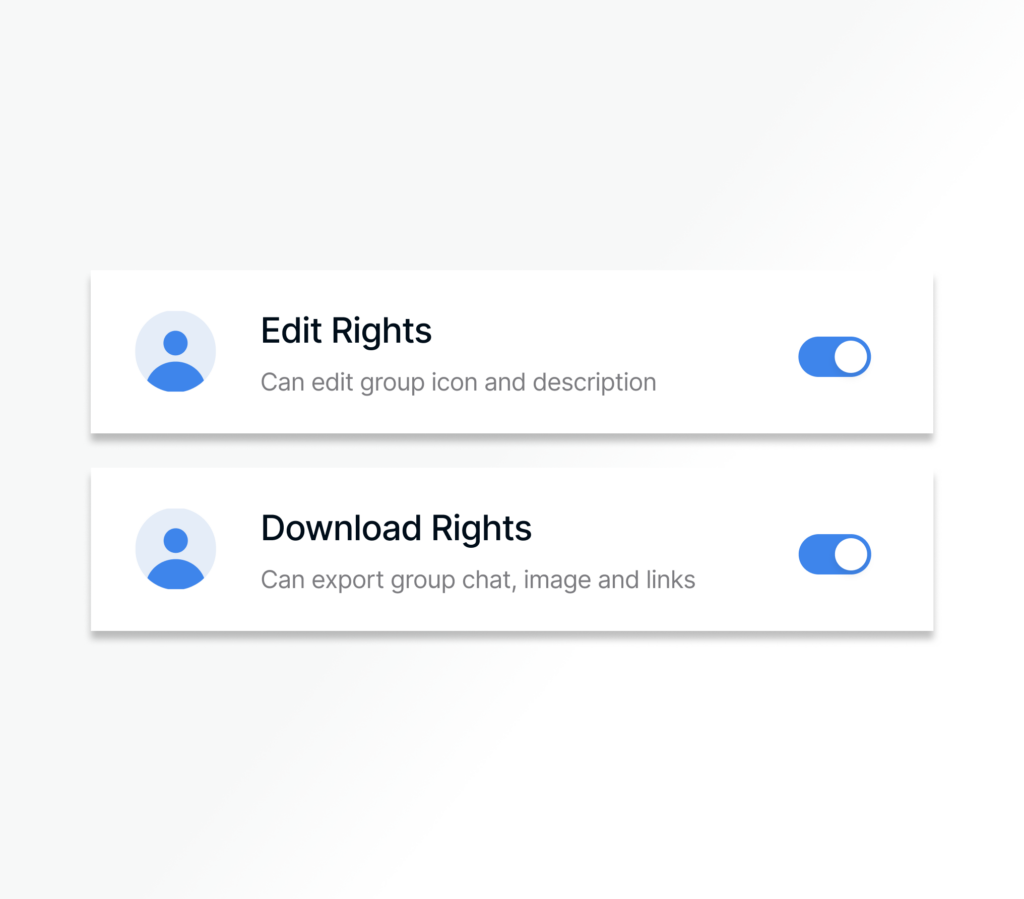This screenshot has height=899, width=1024.
Task: Turn off the Download Rights switch
Action: (x=834, y=555)
